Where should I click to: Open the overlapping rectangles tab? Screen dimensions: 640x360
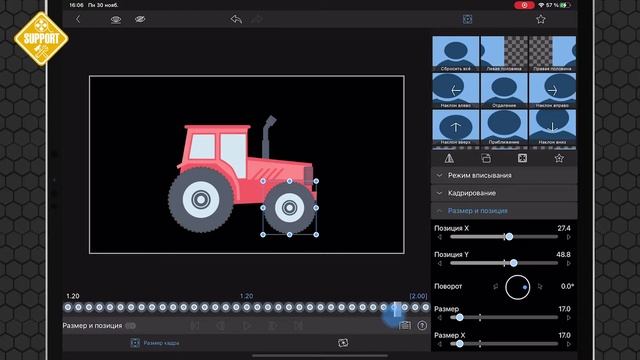(486, 158)
